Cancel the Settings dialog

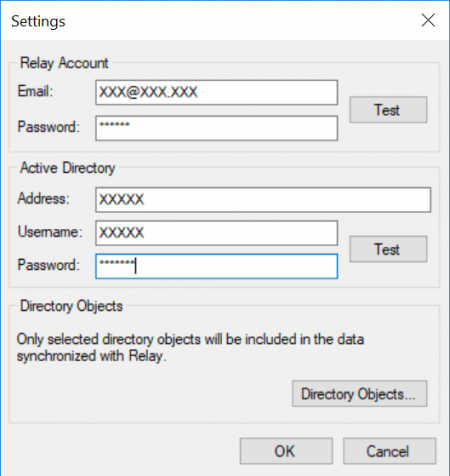pyautogui.click(x=390, y=451)
